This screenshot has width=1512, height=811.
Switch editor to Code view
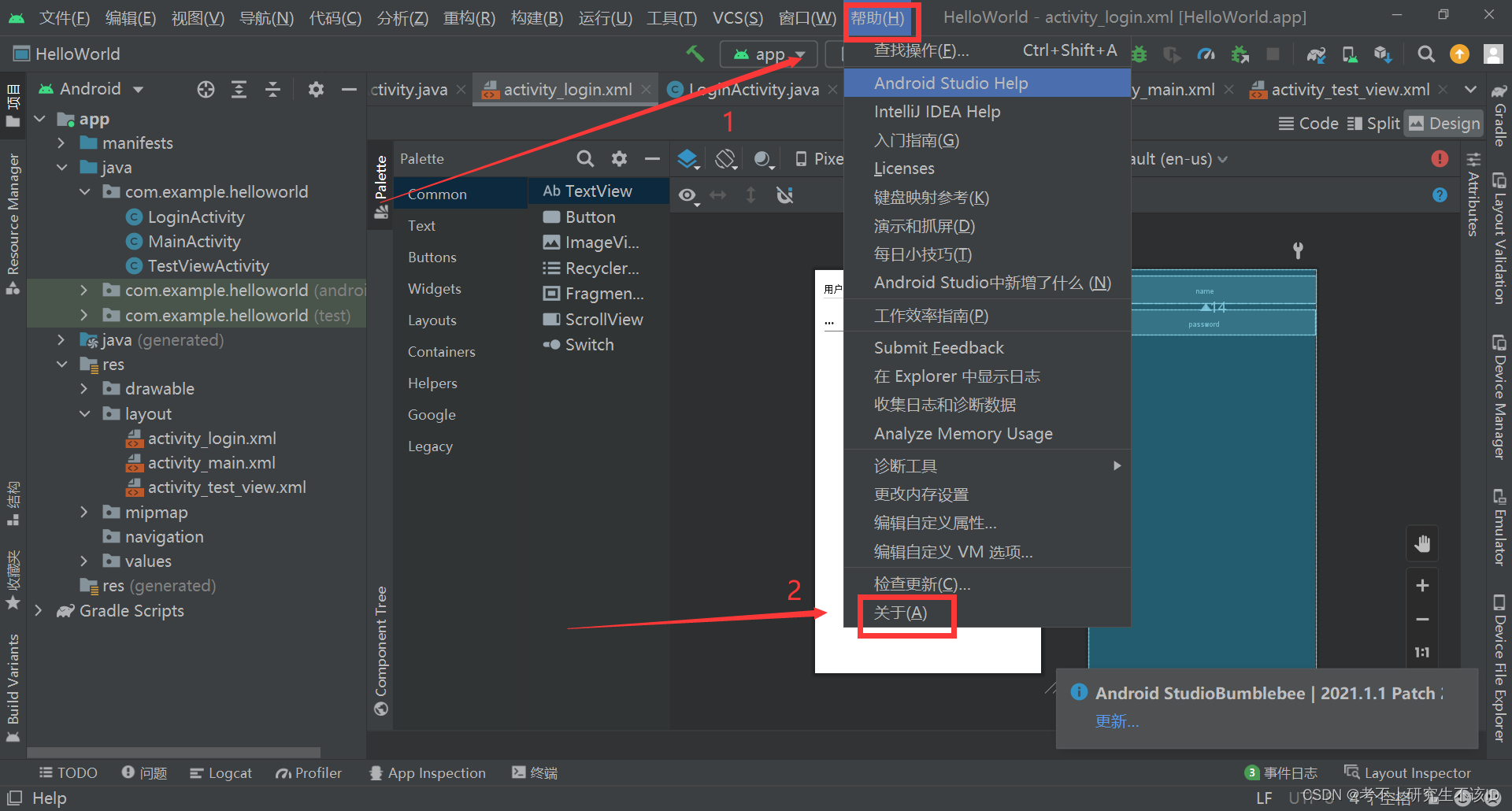pyautogui.click(x=1308, y=124)
